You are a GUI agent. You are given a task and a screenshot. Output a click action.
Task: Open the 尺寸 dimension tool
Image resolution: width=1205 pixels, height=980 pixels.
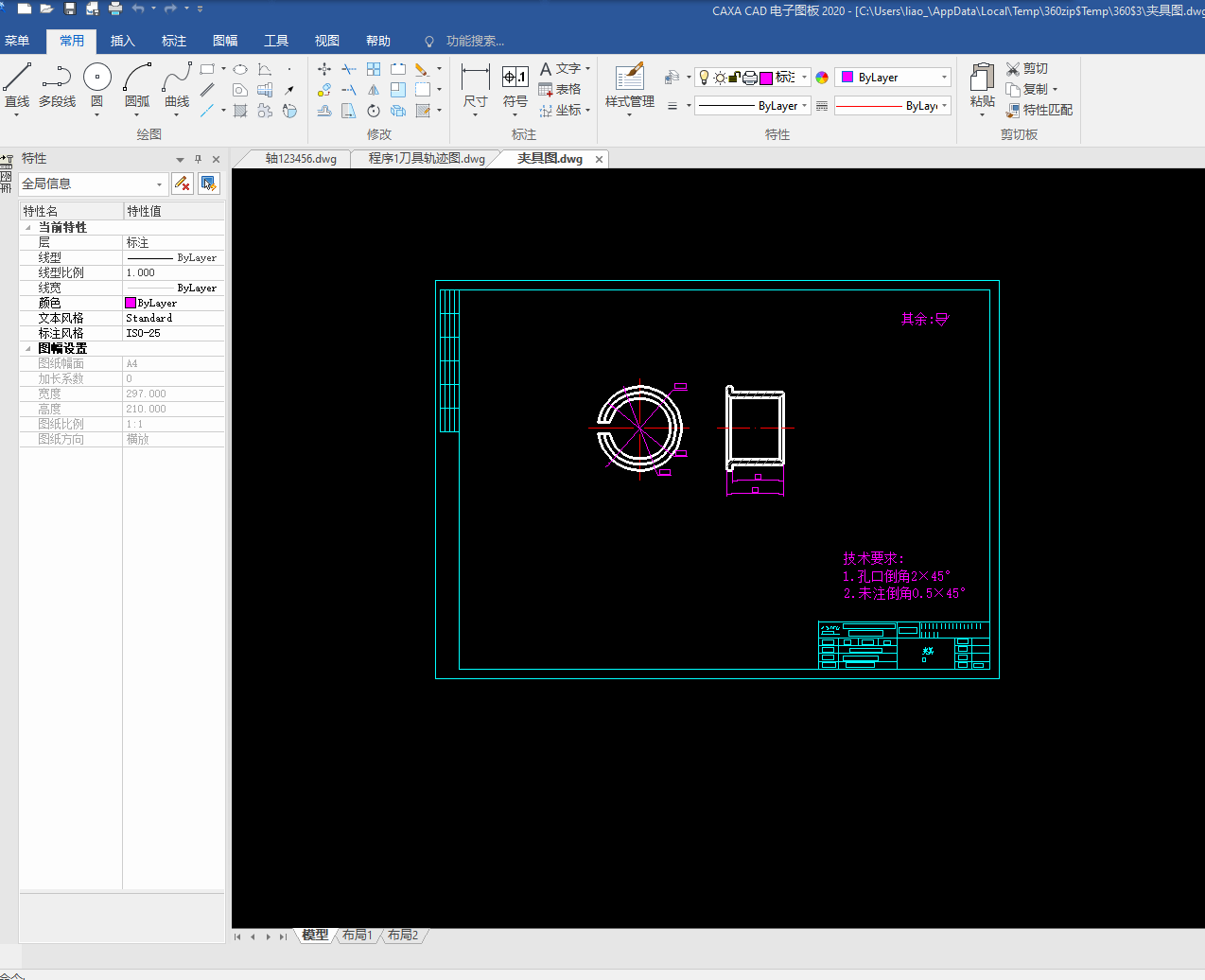475,87
